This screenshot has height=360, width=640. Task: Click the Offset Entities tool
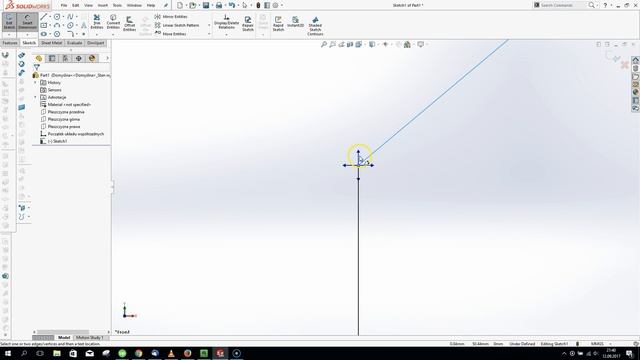(129, 23)
